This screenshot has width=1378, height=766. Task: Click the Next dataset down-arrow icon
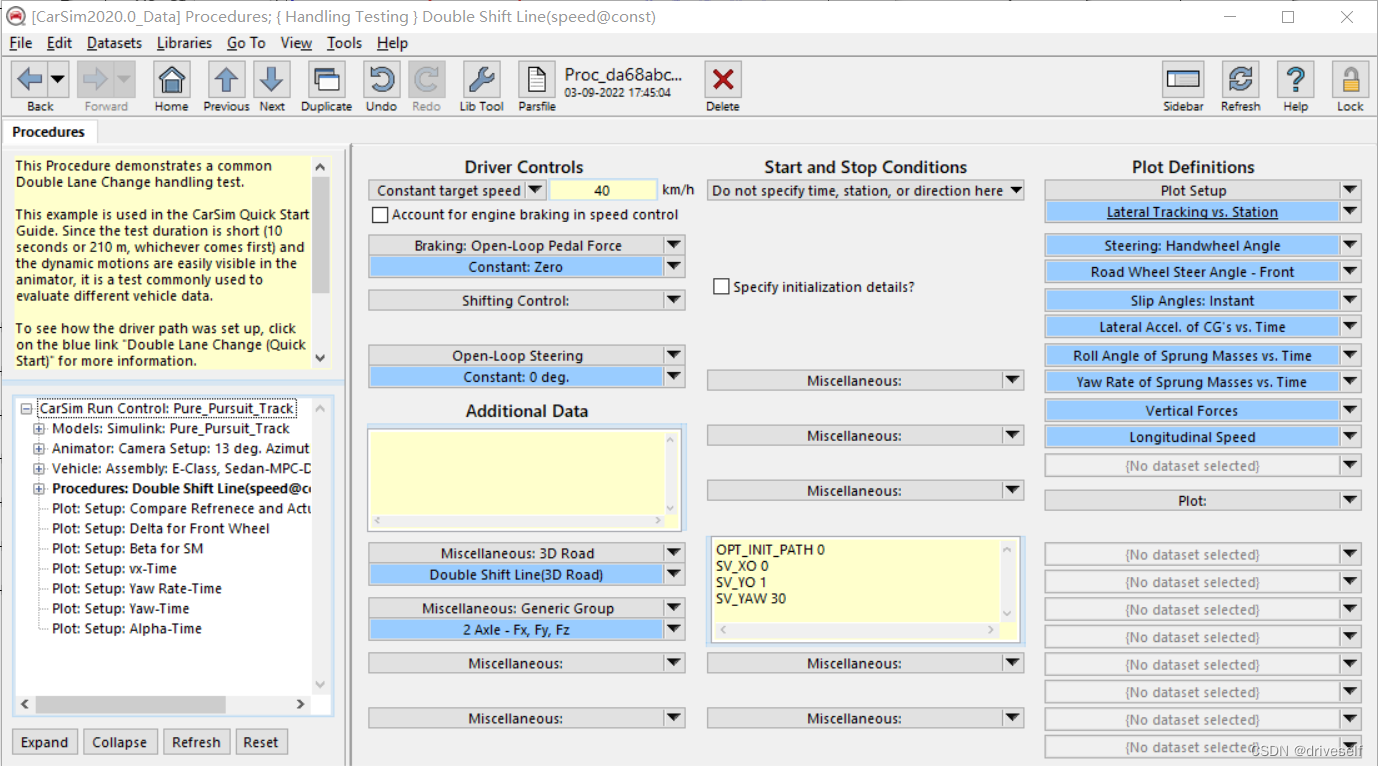[x=272, y=80]
